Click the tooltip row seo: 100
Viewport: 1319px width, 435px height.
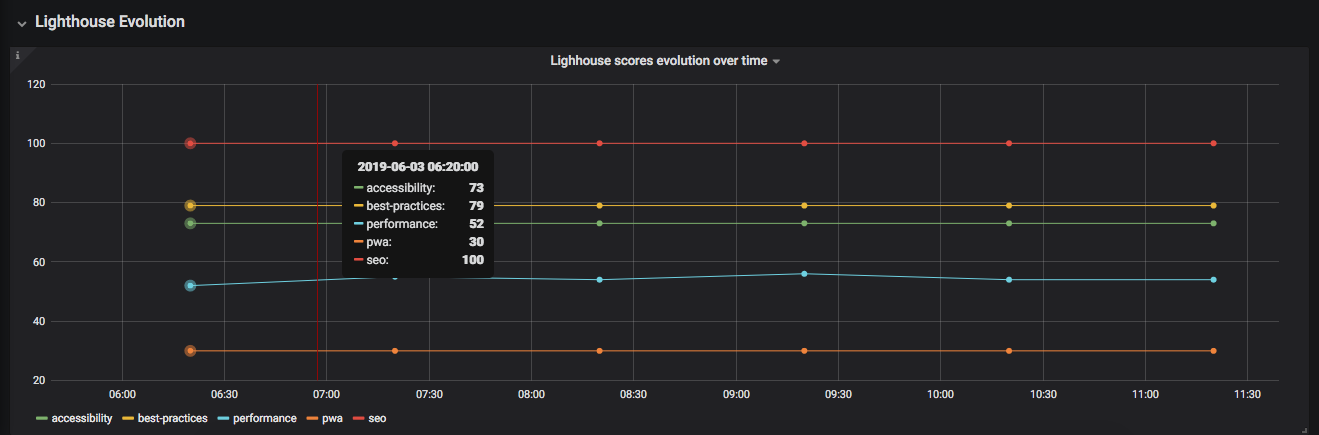coord(418,260)
